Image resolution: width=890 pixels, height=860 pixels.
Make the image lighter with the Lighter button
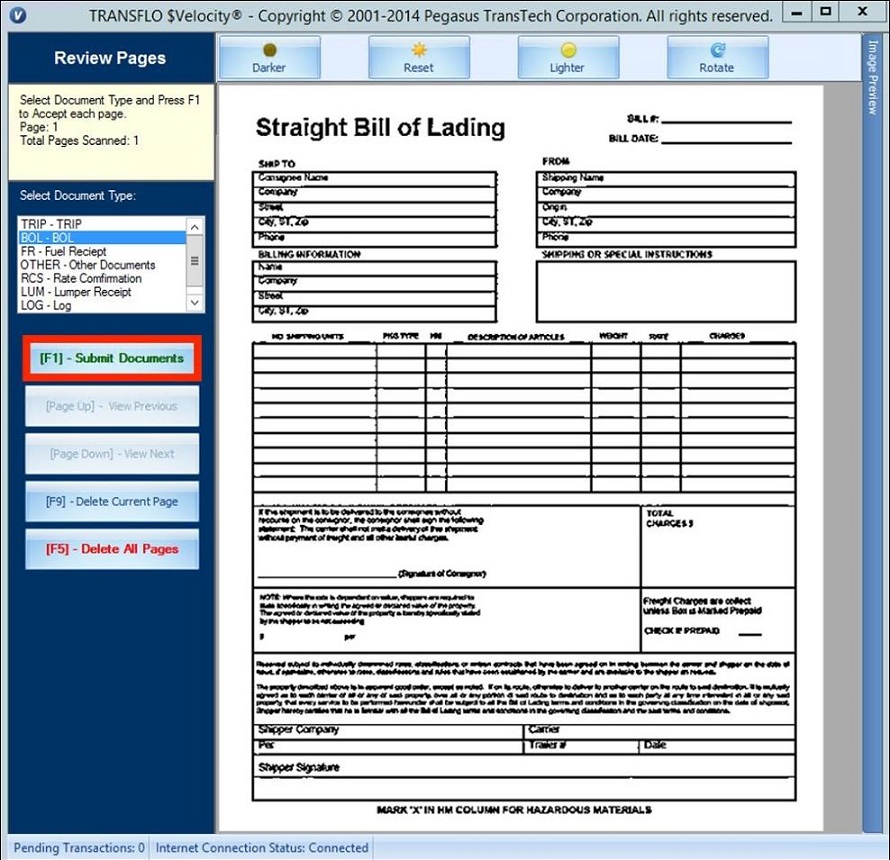(568, 57)
